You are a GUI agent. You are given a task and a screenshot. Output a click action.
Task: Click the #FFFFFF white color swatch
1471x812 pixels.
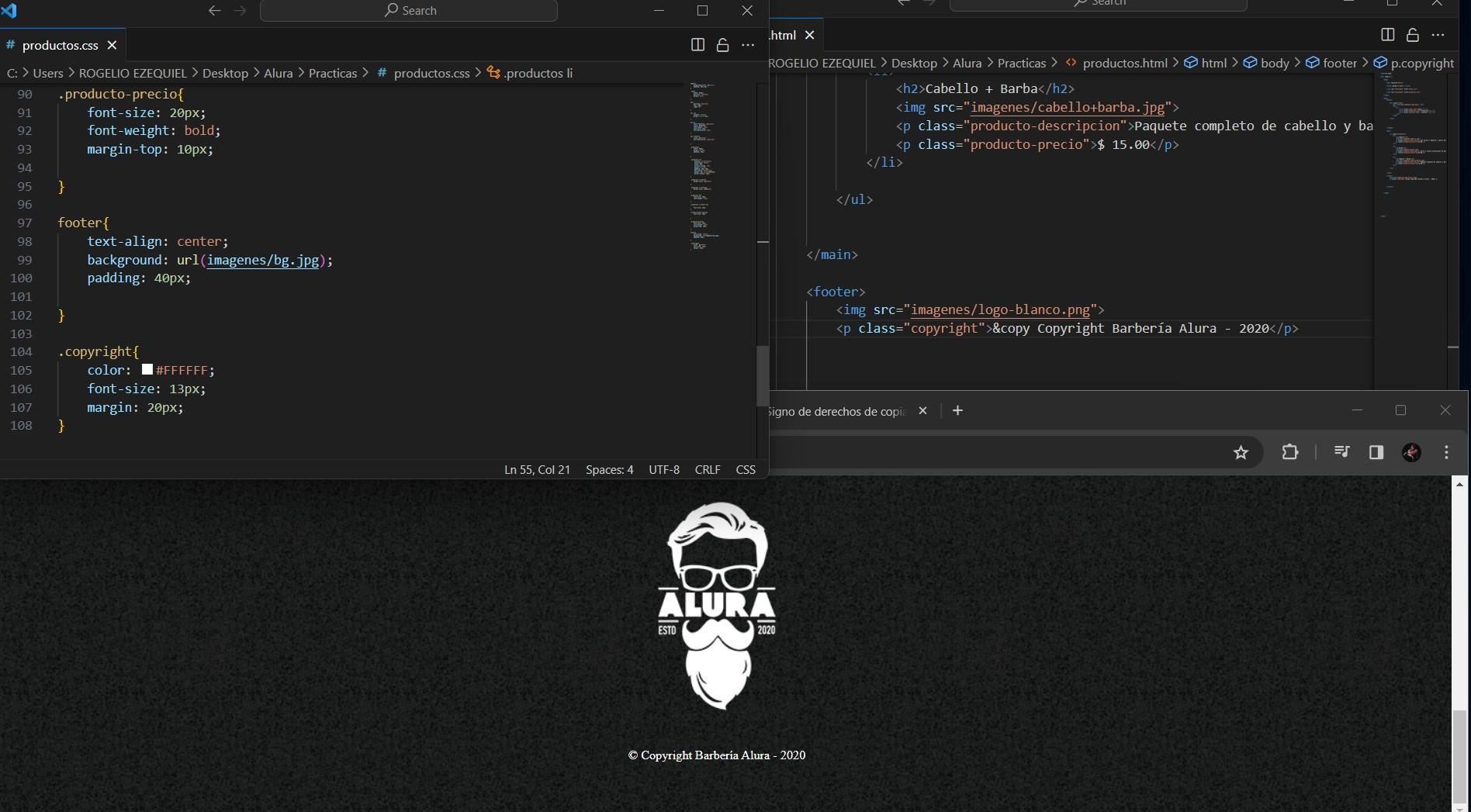coord(147,370)
